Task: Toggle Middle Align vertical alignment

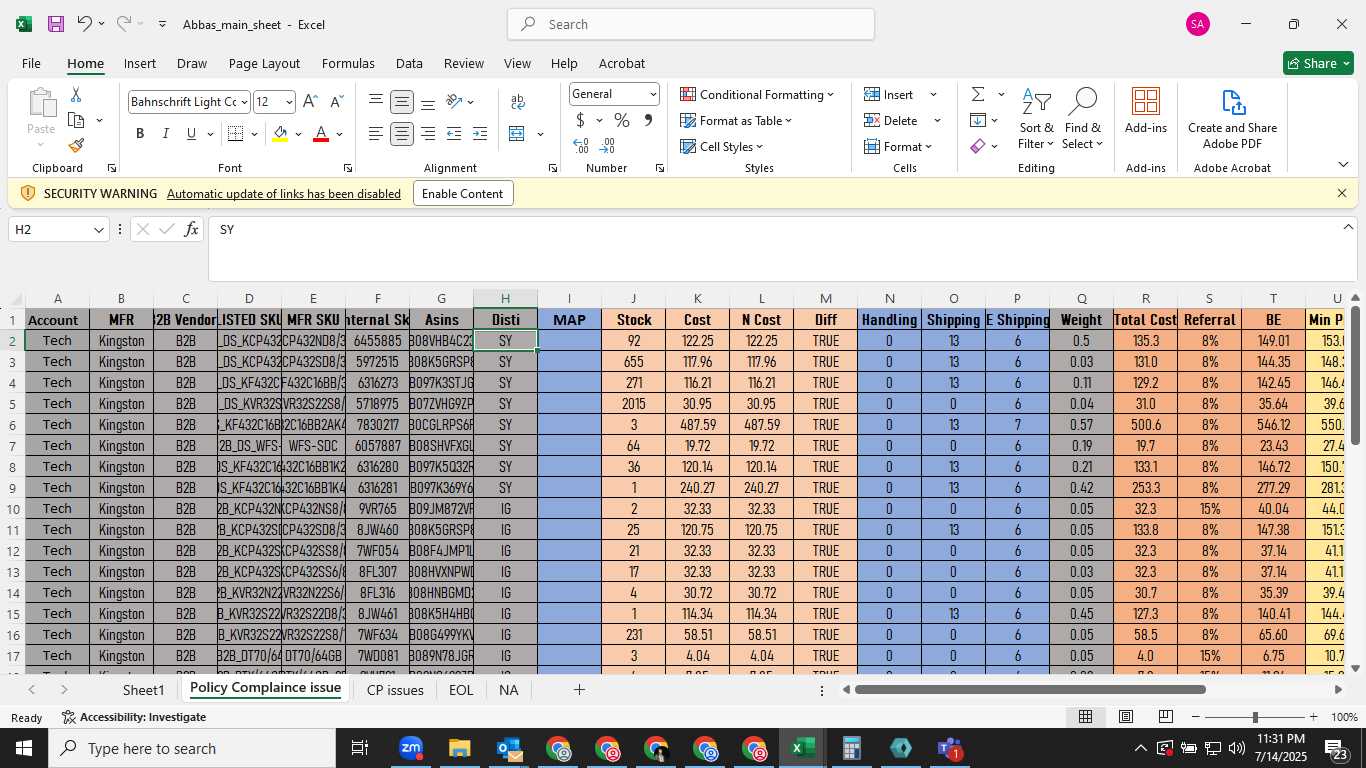Action: (402, 102)
